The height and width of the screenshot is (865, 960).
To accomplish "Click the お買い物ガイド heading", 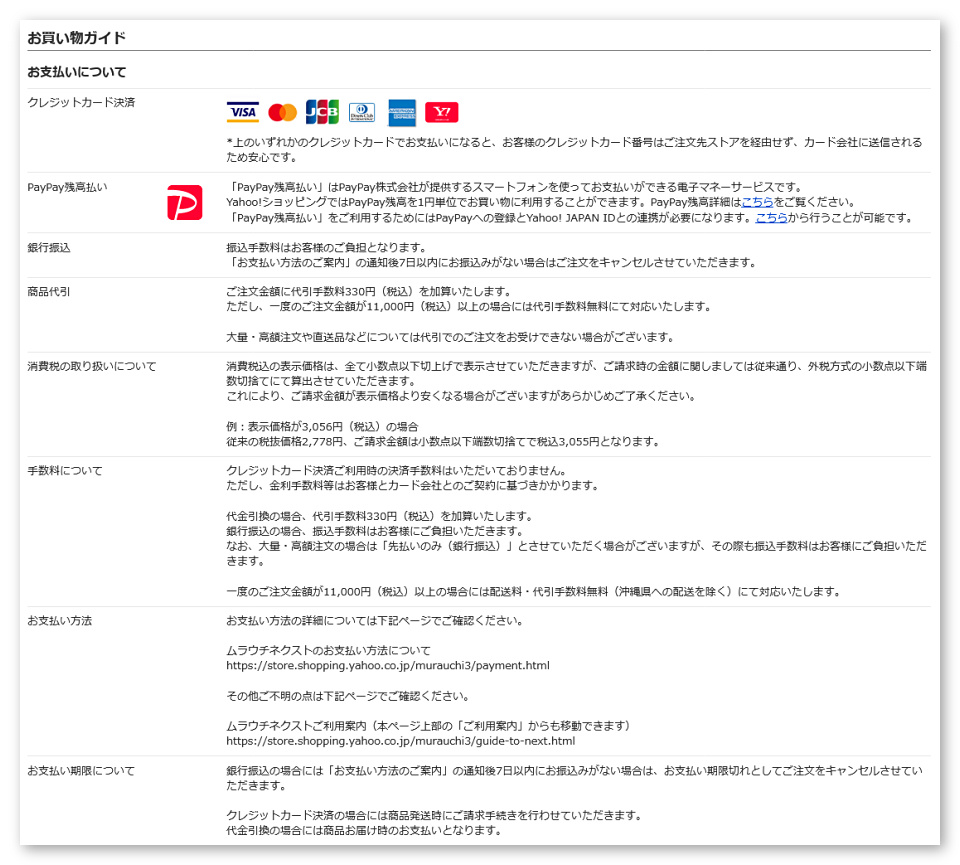I will click(77, 38).
